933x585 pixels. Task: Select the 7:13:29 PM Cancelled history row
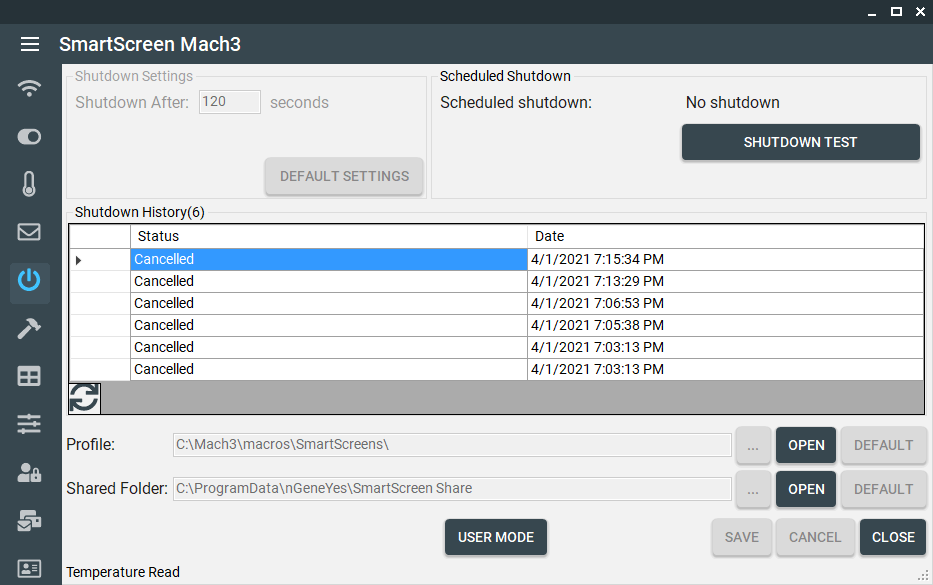328,281
